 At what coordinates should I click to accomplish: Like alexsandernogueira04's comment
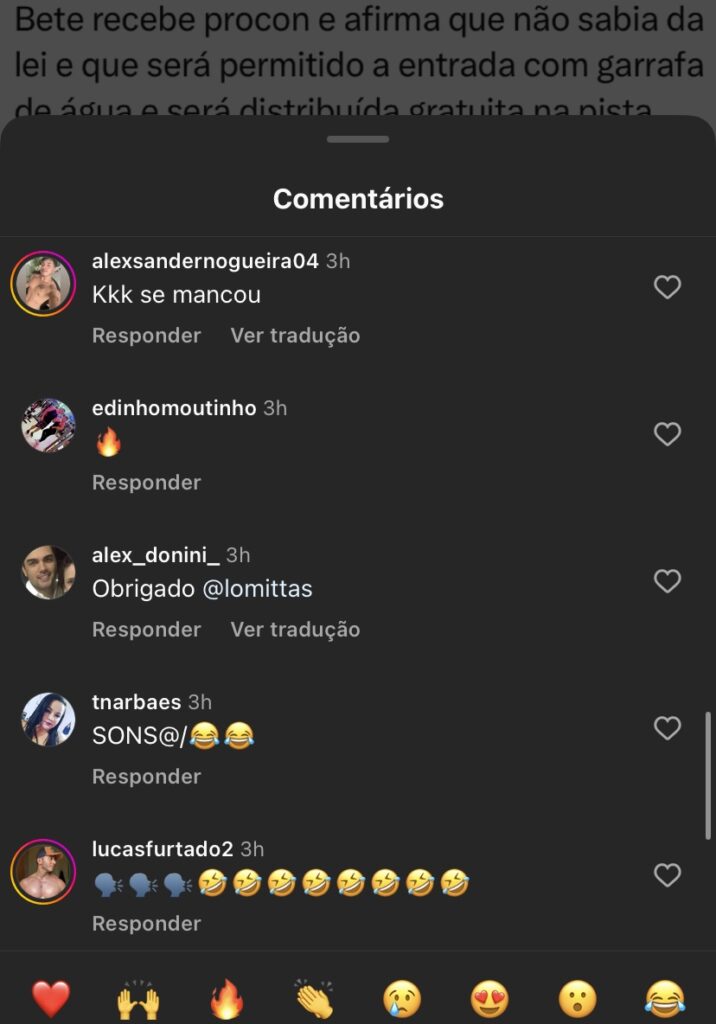coord(667,287)
